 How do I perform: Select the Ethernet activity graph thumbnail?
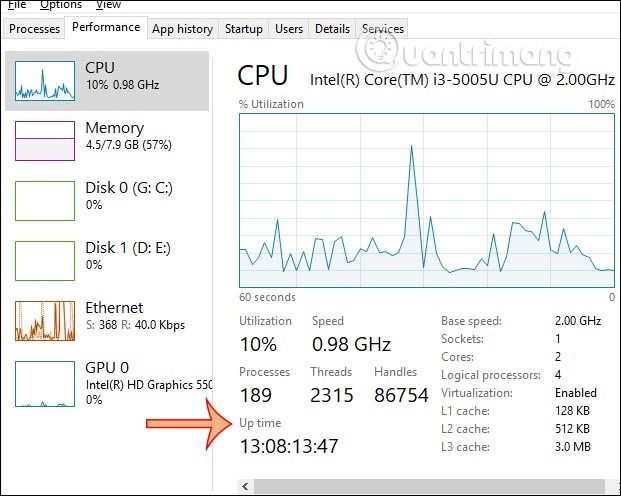tap(45, 320)
